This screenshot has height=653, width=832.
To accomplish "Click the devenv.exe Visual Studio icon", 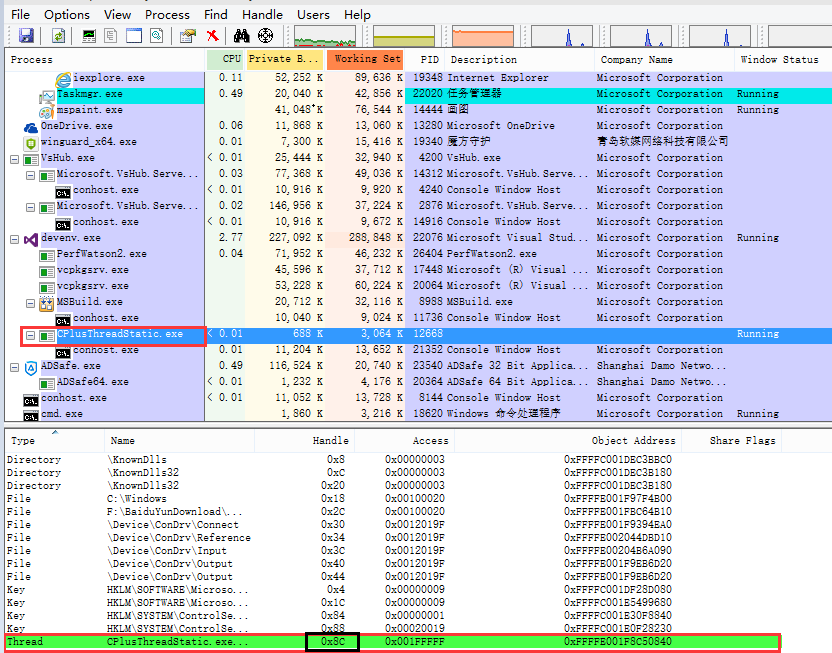I will tap(31, 239).
